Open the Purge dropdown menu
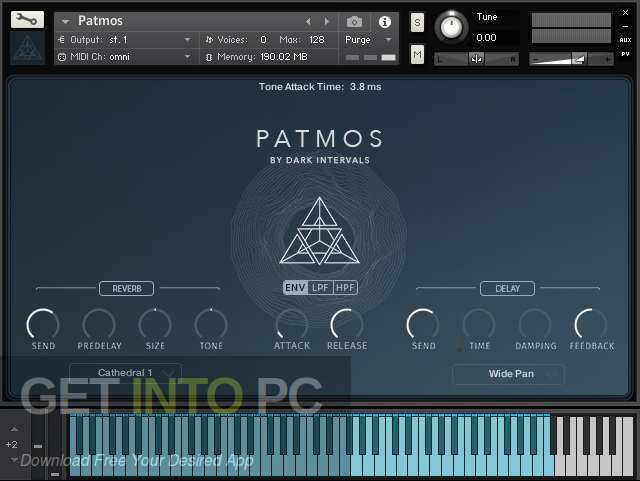 tap(368, 40)
